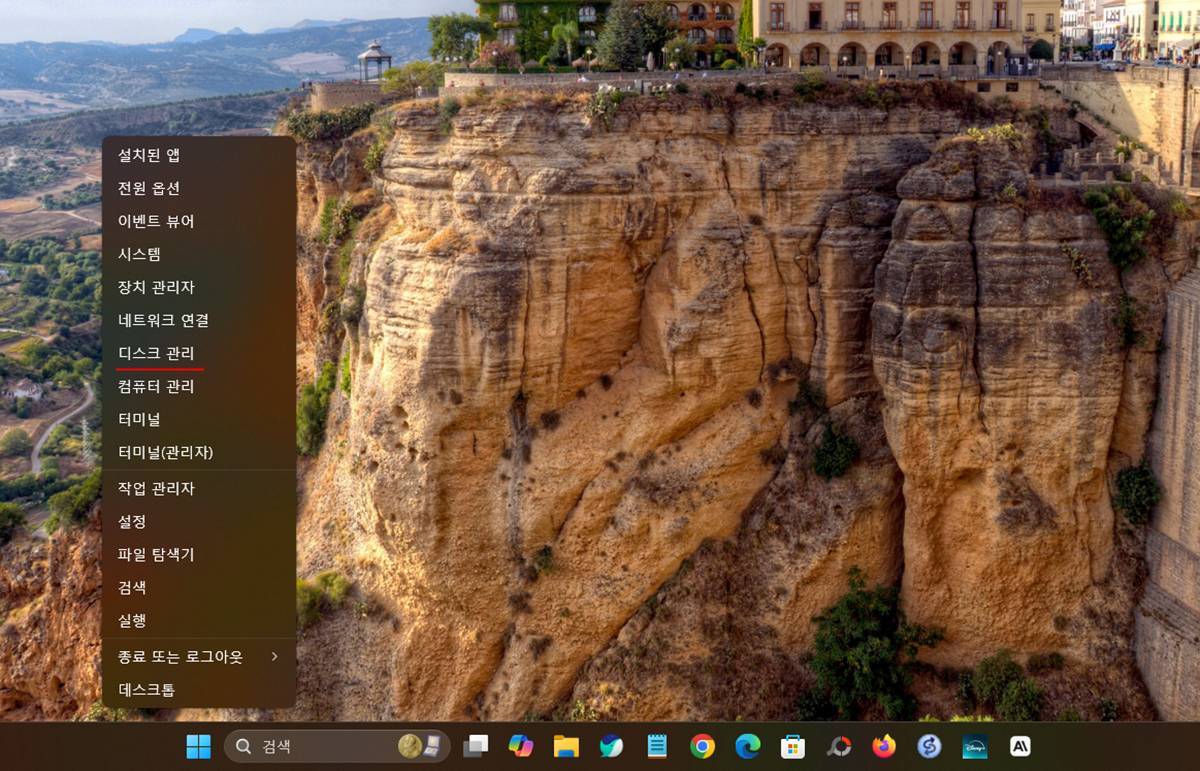Open the circular ring app icon next to Microsoft Store
This screenshot has height=771, width=1200.
839,746
